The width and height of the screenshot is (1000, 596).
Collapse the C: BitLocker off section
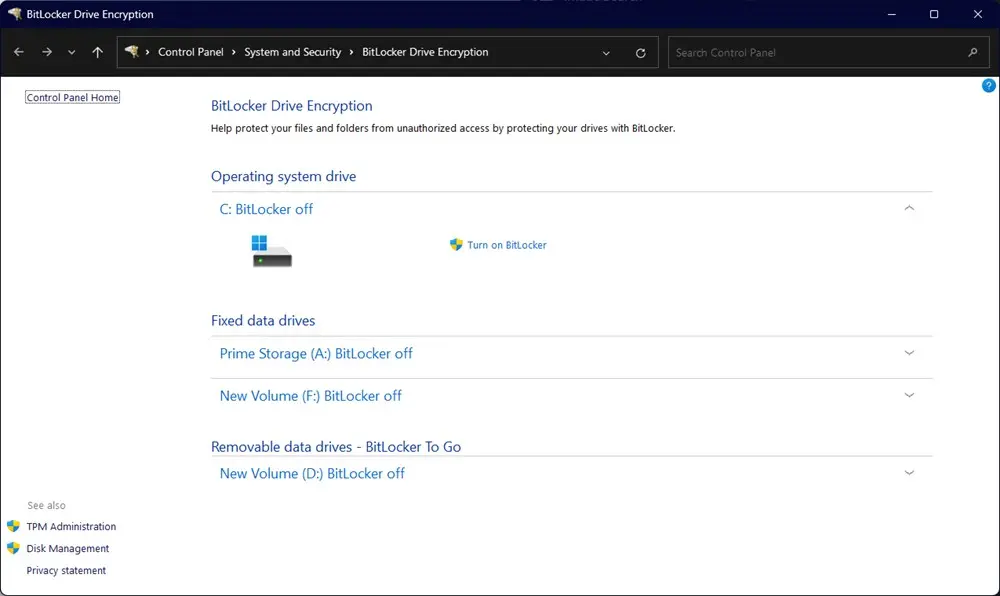[909, 208]
